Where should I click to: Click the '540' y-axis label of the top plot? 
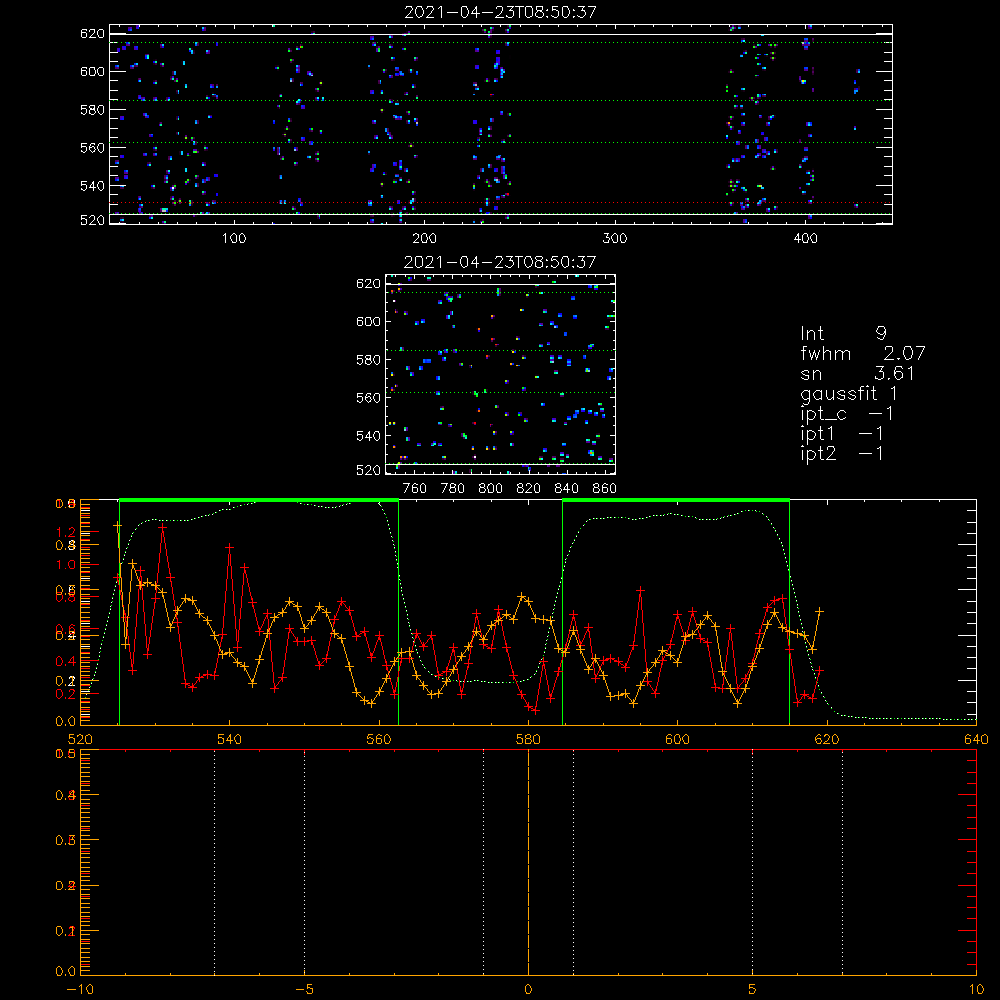coord(92,186)
